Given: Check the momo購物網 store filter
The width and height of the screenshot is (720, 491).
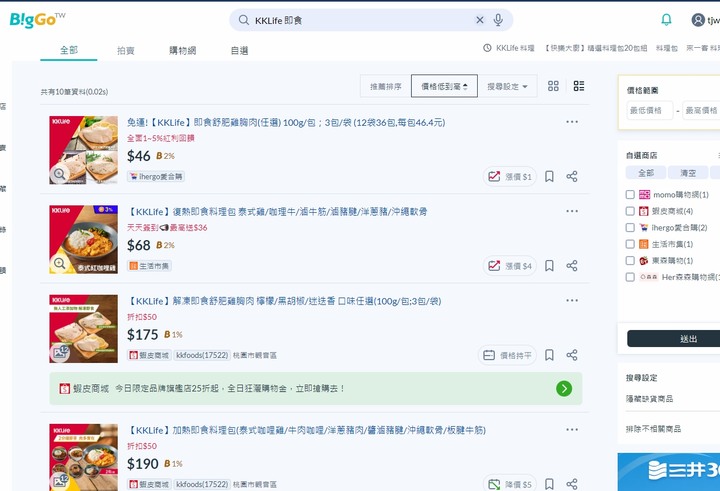Looking at the screenshot, I should [630, 195].
